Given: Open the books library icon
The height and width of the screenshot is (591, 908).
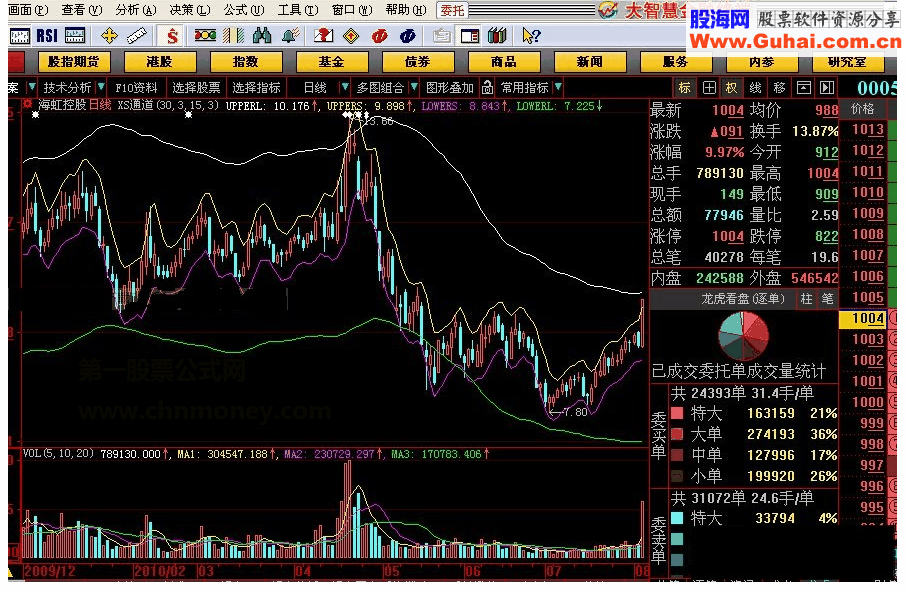Looking at the screenshot, I should point(497,36).
